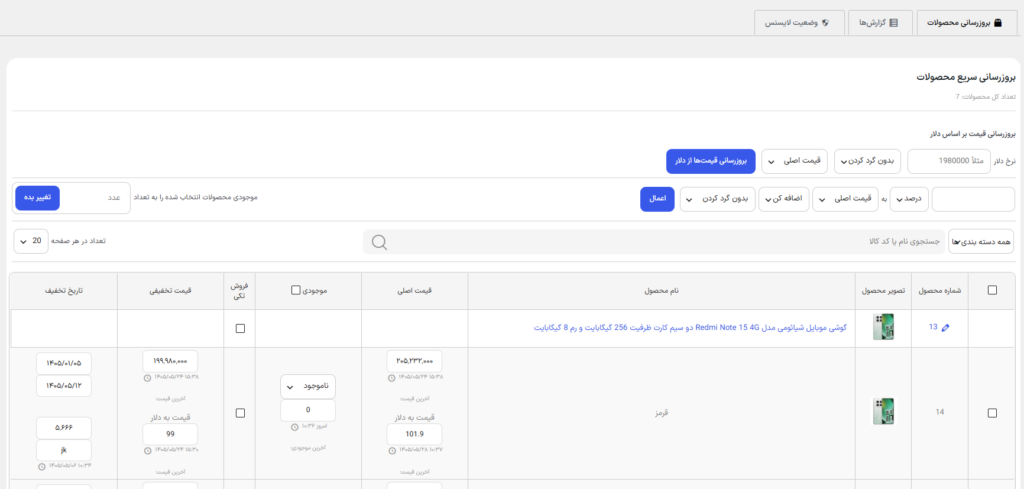Image resolution: width=1024 pixels, height=489 pixels.
Task: Open the همه دسته بندی‌ها category dropdown
Action: coord(981,242)
